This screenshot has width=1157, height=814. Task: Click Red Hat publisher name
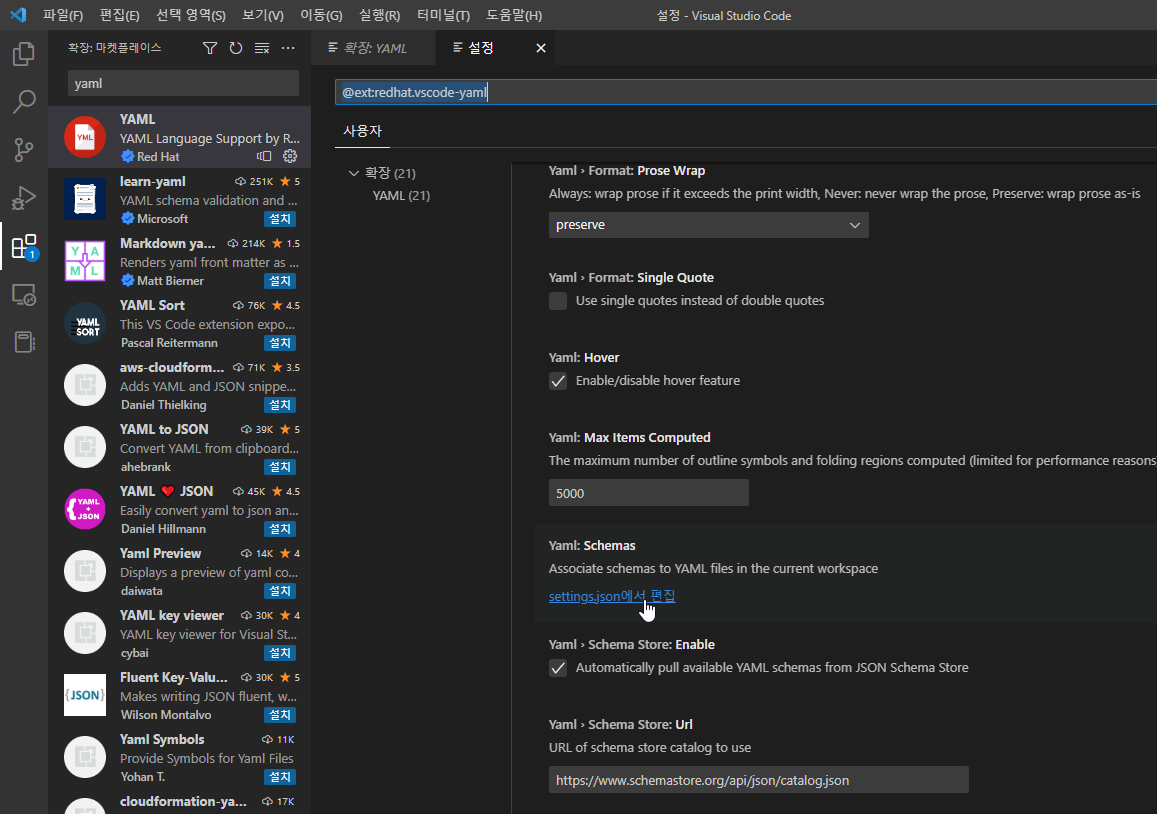(158, 156)
